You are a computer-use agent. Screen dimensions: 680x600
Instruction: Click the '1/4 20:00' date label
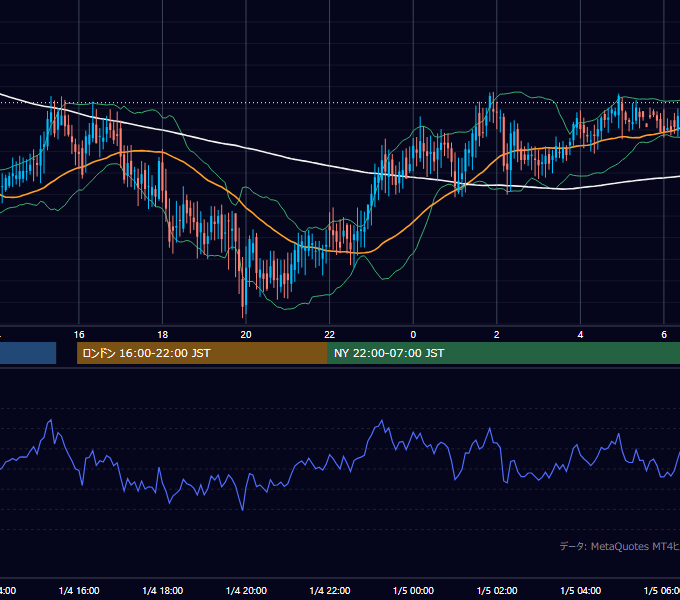pos(246,590)
